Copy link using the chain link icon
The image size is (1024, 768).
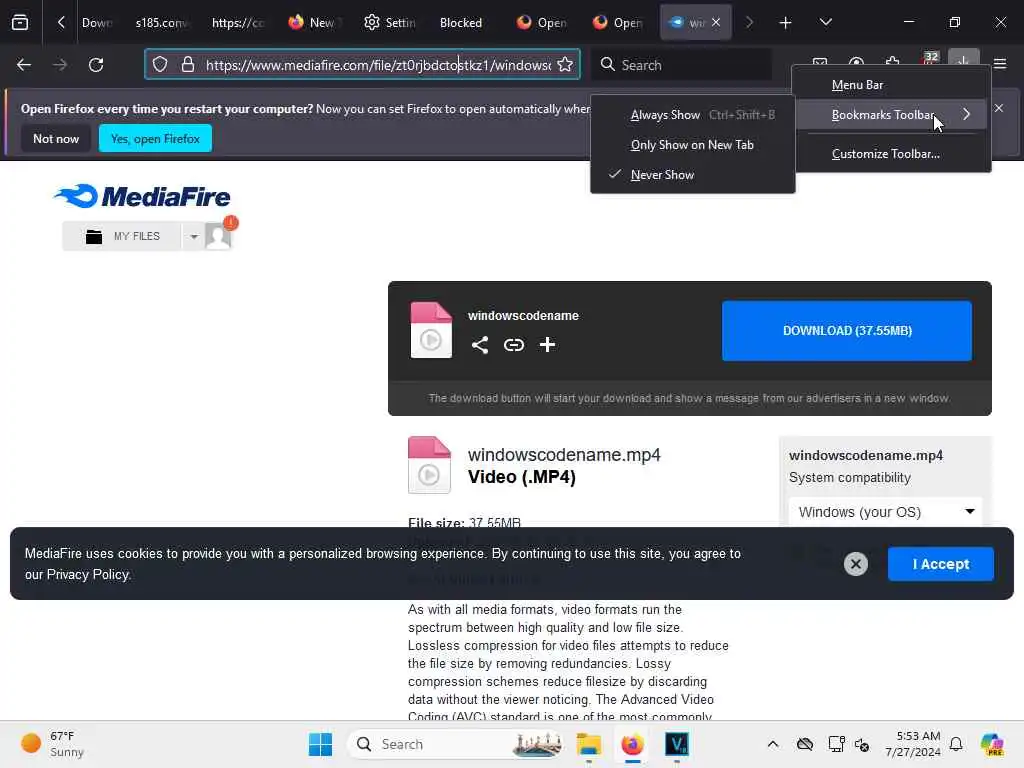tap(514, 345)
